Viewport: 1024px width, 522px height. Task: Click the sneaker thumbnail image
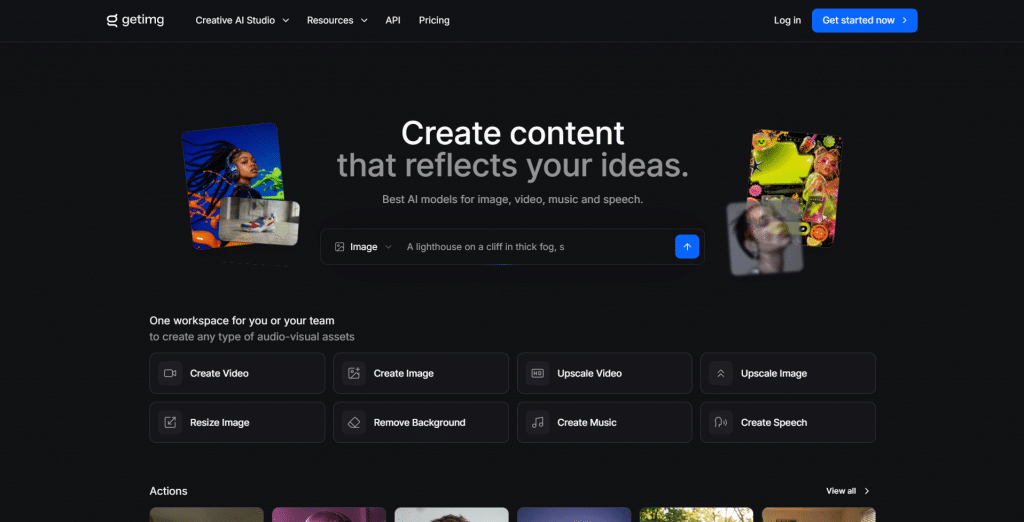pyautogui.click(x=259, y=222)
